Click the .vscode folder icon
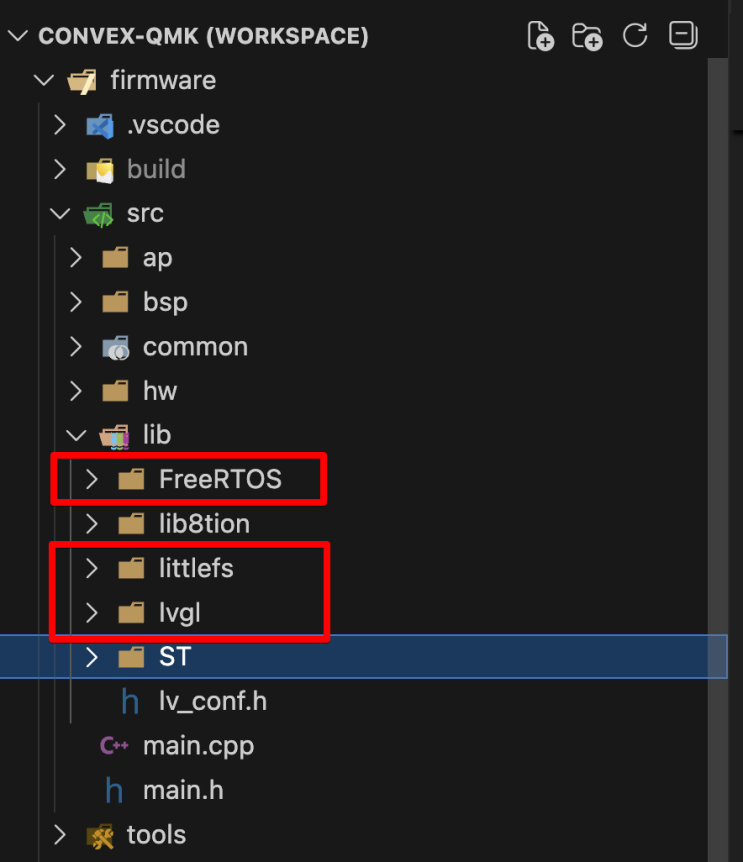 pos(100,125)
